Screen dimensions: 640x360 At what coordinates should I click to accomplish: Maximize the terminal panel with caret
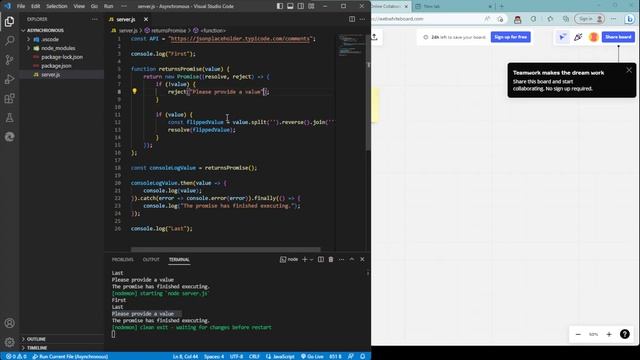[352, 260]
